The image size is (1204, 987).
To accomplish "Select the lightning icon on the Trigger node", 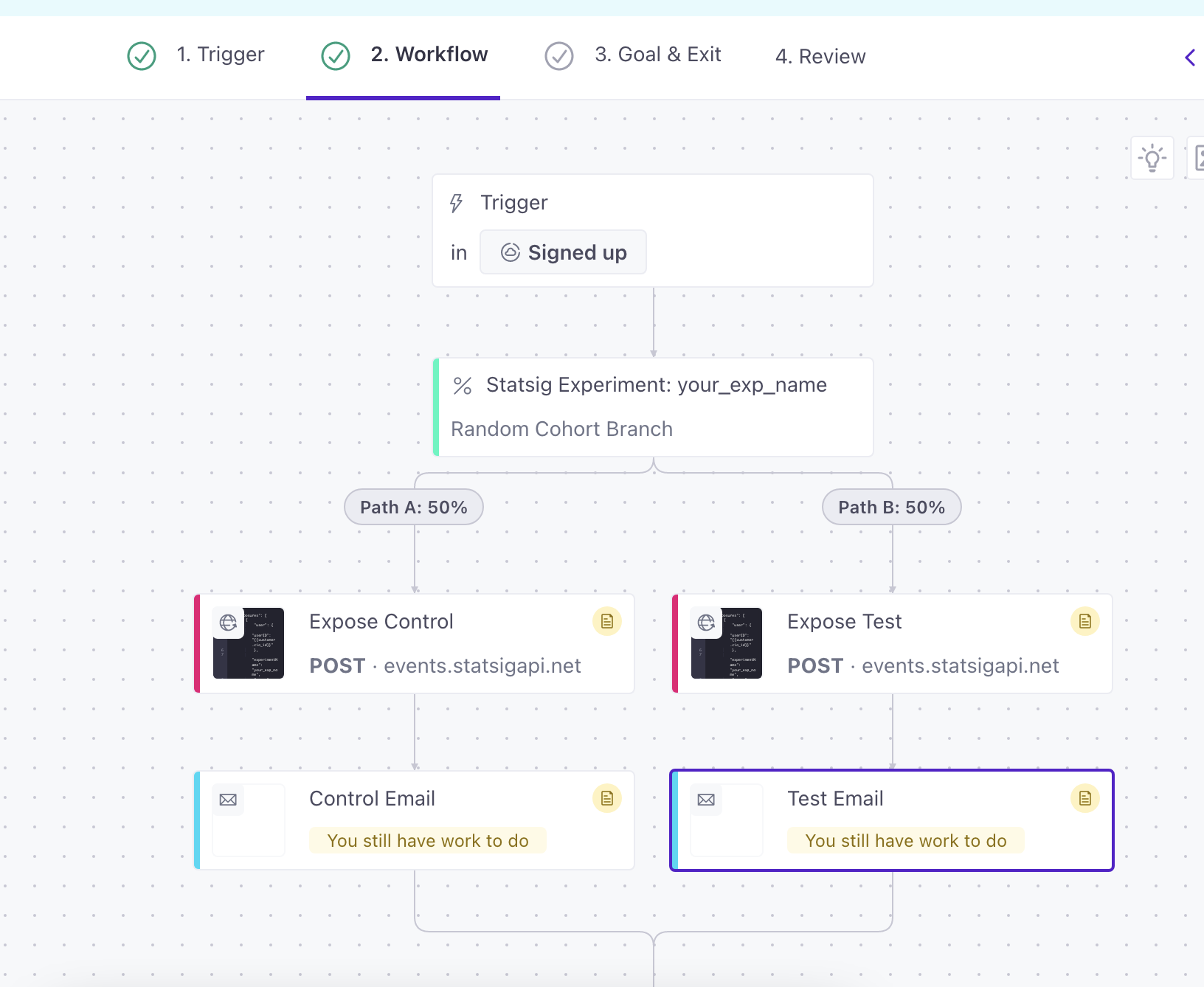I will click(x=456, y=202).
